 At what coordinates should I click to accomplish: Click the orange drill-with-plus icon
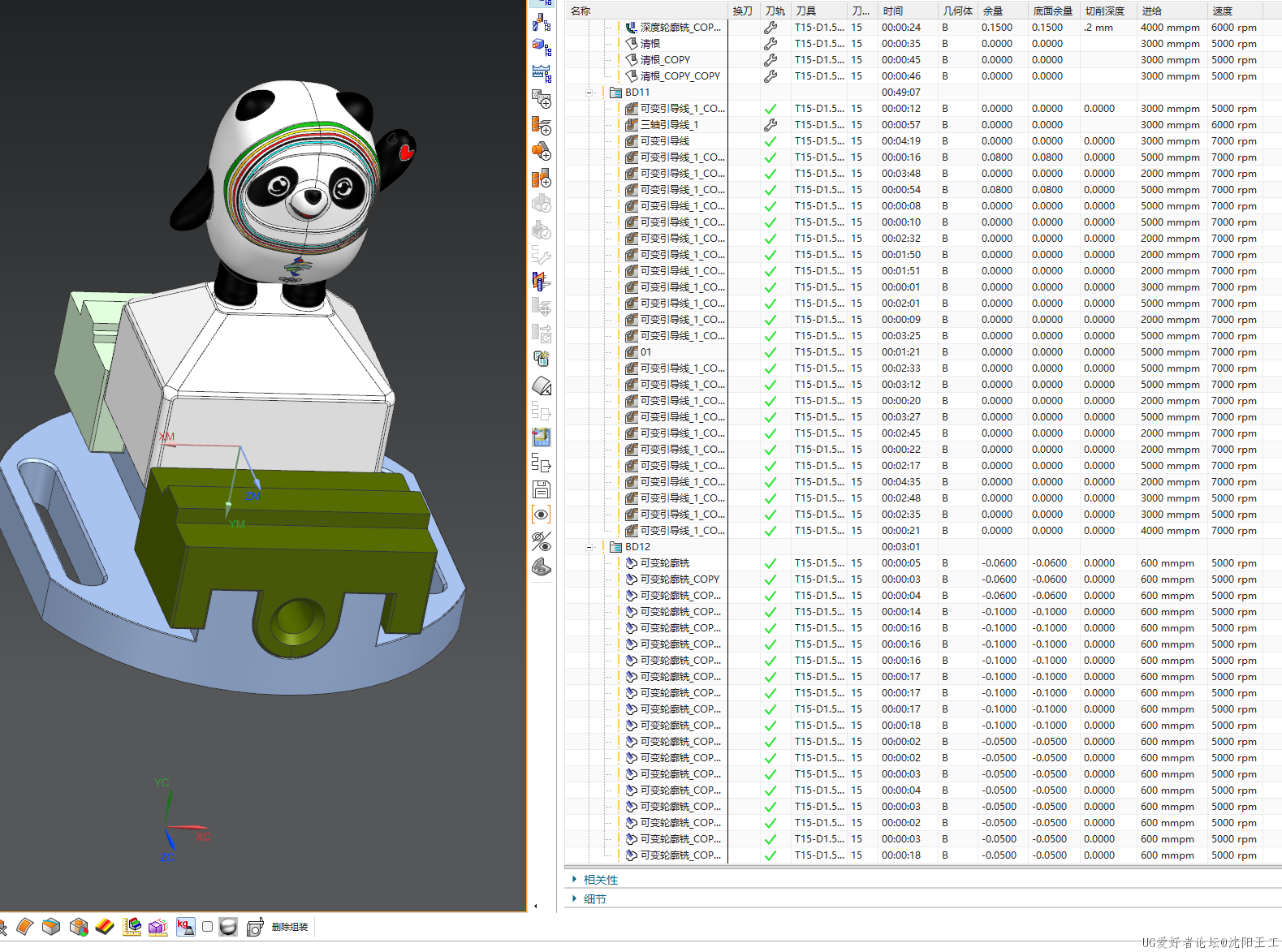[x=542, y=125]
